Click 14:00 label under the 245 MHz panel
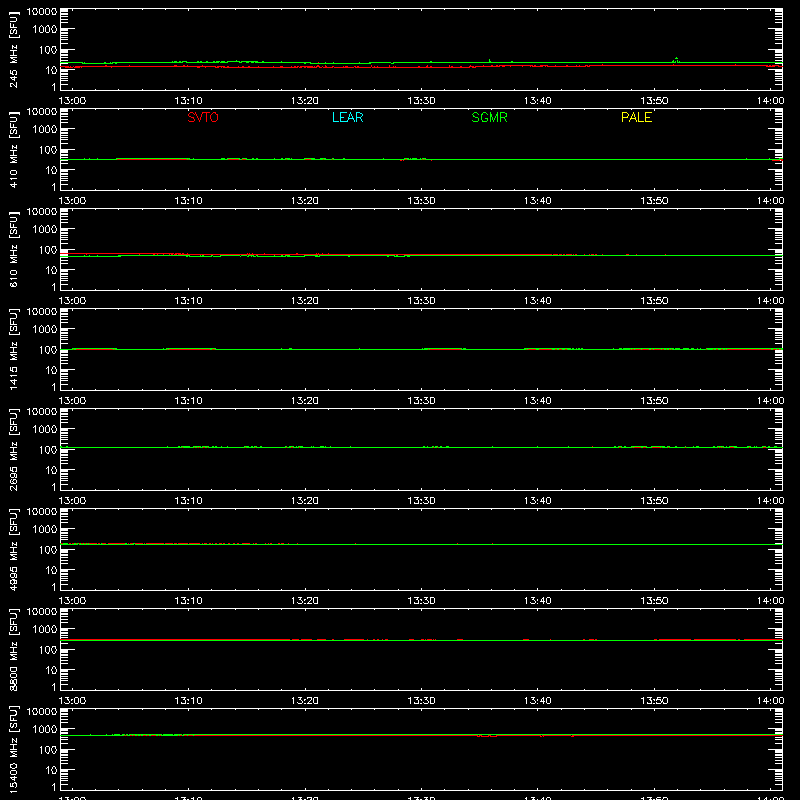Viewport: 800px width, 800px height. point(770,101)
